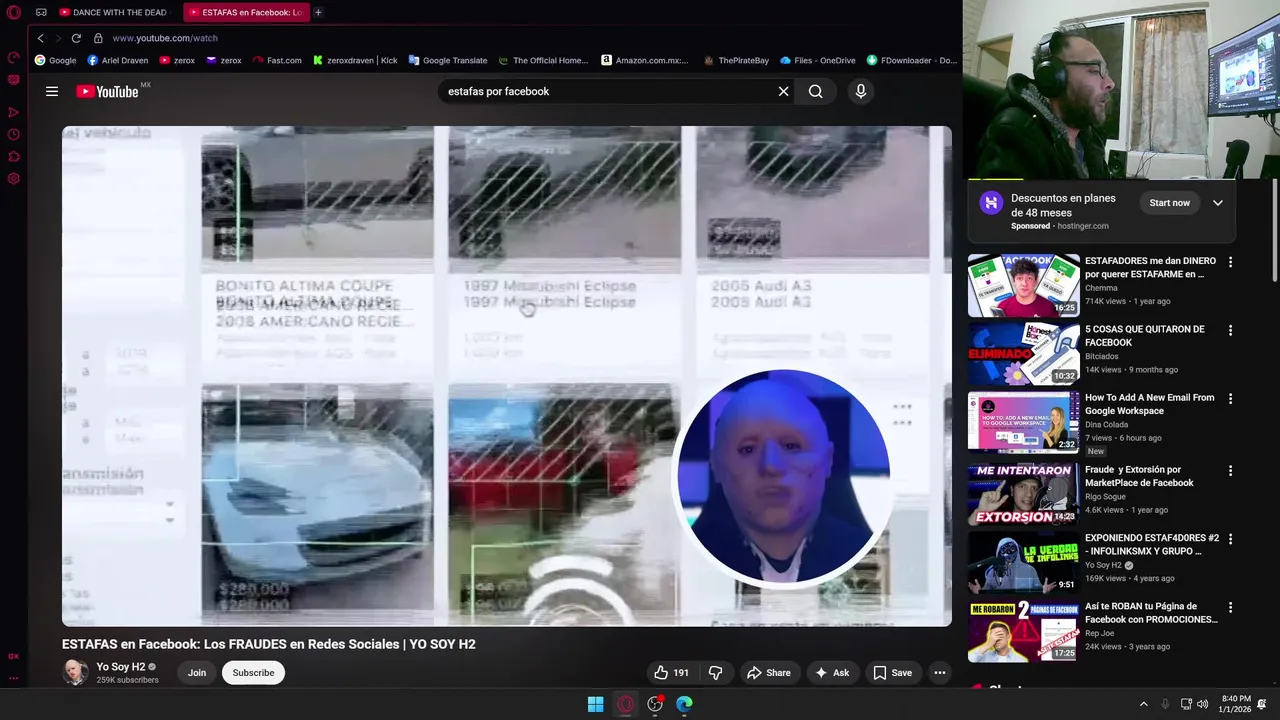Run search with magnifier button
Screen dimensions: 1280x720
tap(816, 91)
